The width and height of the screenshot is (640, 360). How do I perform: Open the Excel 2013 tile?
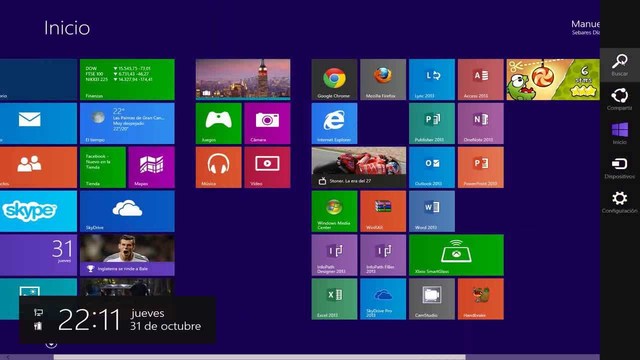click(x=334, y=299)
